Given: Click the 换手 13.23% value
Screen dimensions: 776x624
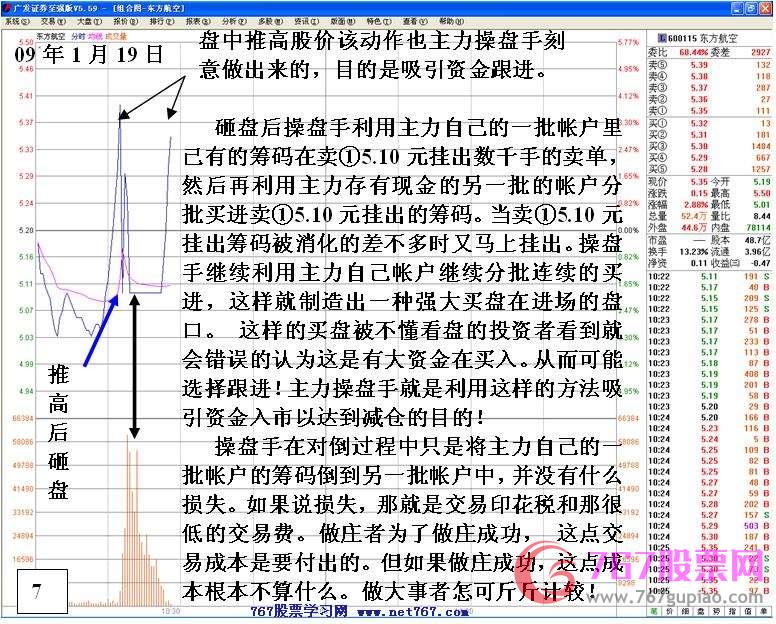Looking at the screenshot, I should pos(694,252).
